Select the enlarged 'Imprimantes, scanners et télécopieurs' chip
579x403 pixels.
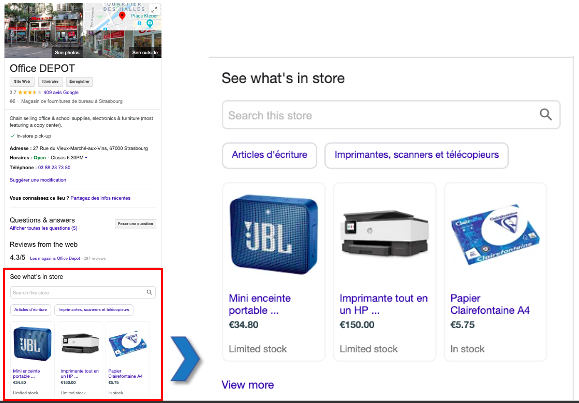point(417,155)
